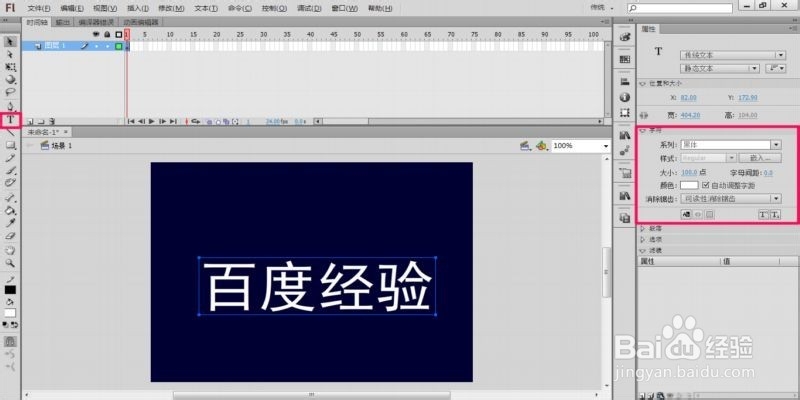This screenshot has height=400, width=800.
Task: Collapse the 位置和大小 section
Action: [x=642, y=83]
